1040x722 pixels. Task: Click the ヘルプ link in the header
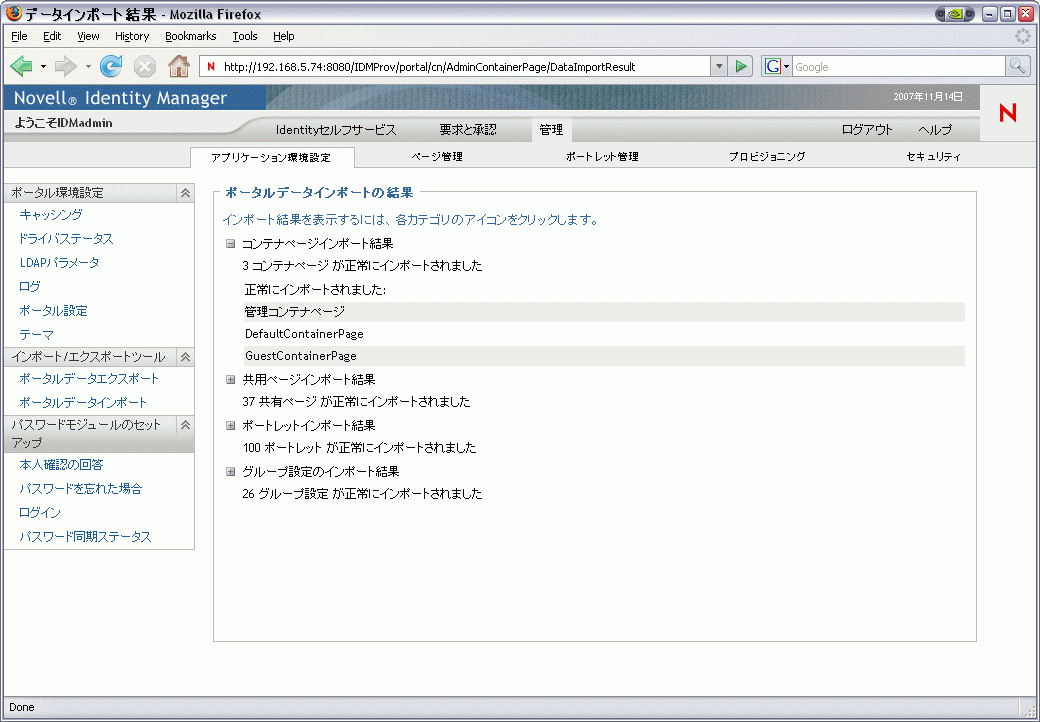(x=935, y=130)
